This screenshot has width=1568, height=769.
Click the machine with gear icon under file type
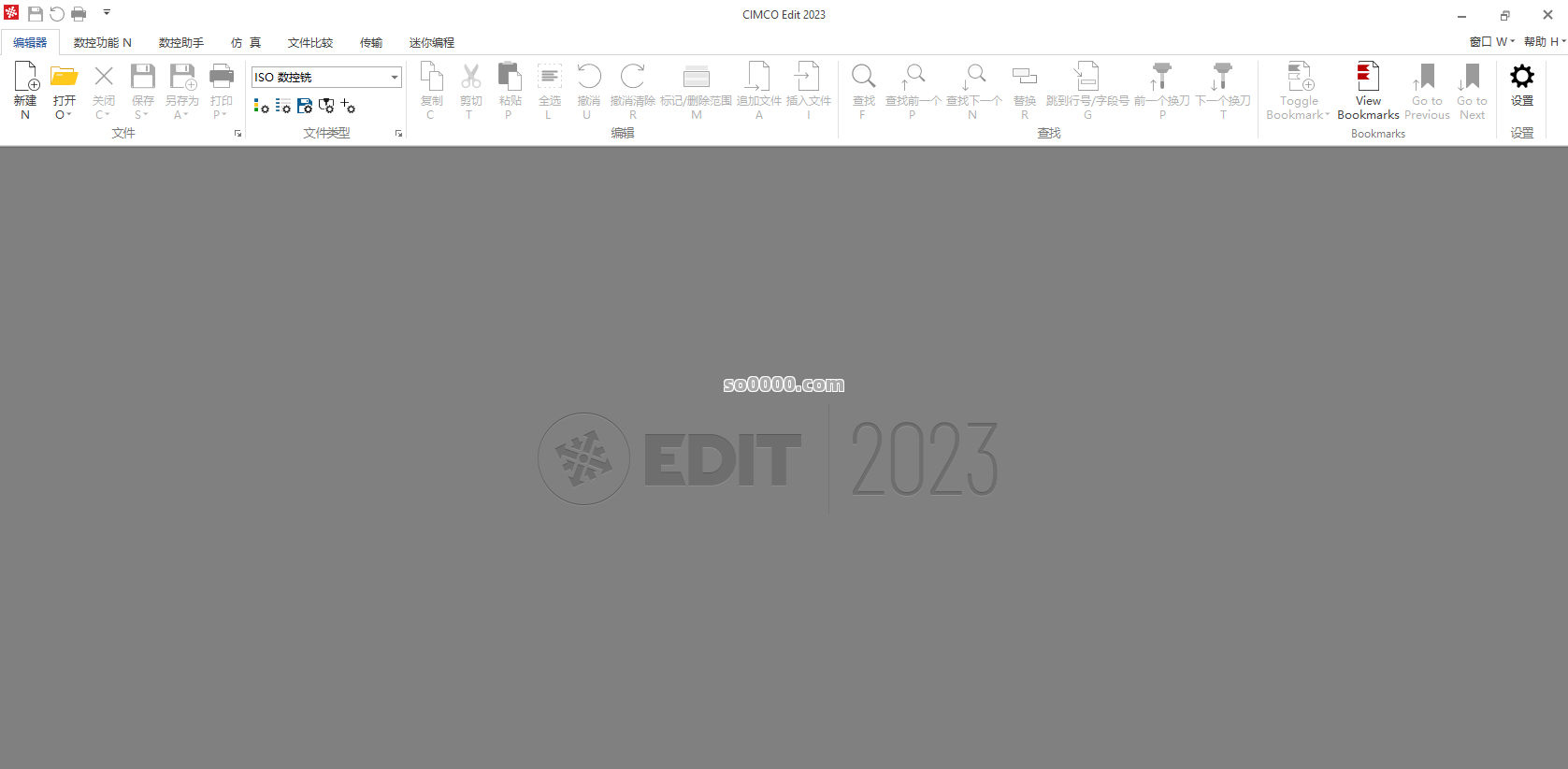[326, 107]
